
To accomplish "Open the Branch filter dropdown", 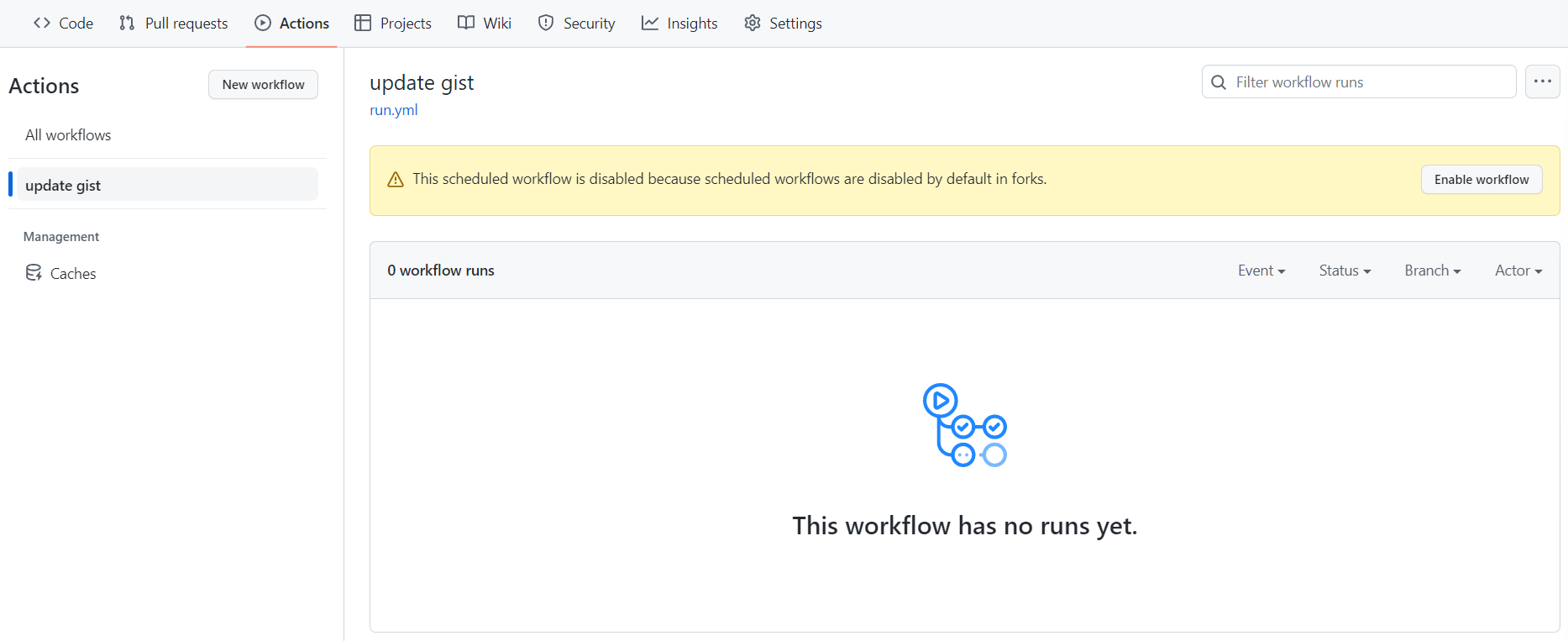I will click(1433, 271).
